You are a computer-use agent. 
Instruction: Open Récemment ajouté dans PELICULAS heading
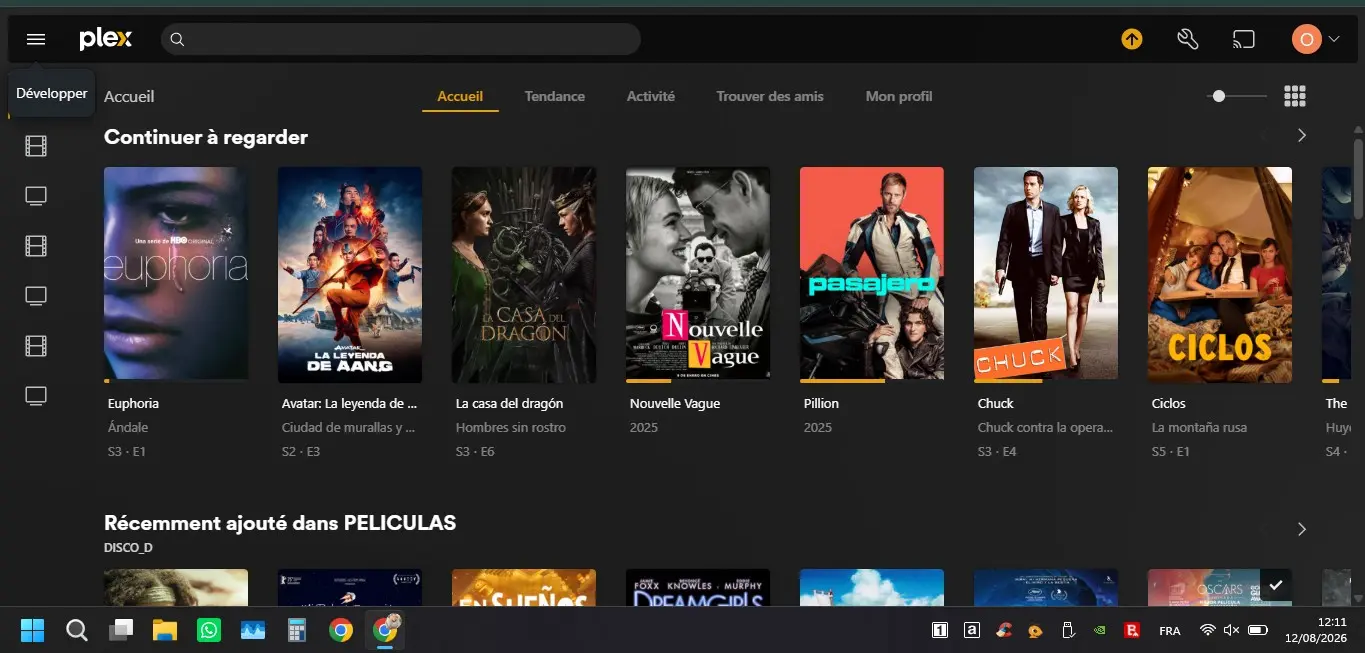pos(280,523)
